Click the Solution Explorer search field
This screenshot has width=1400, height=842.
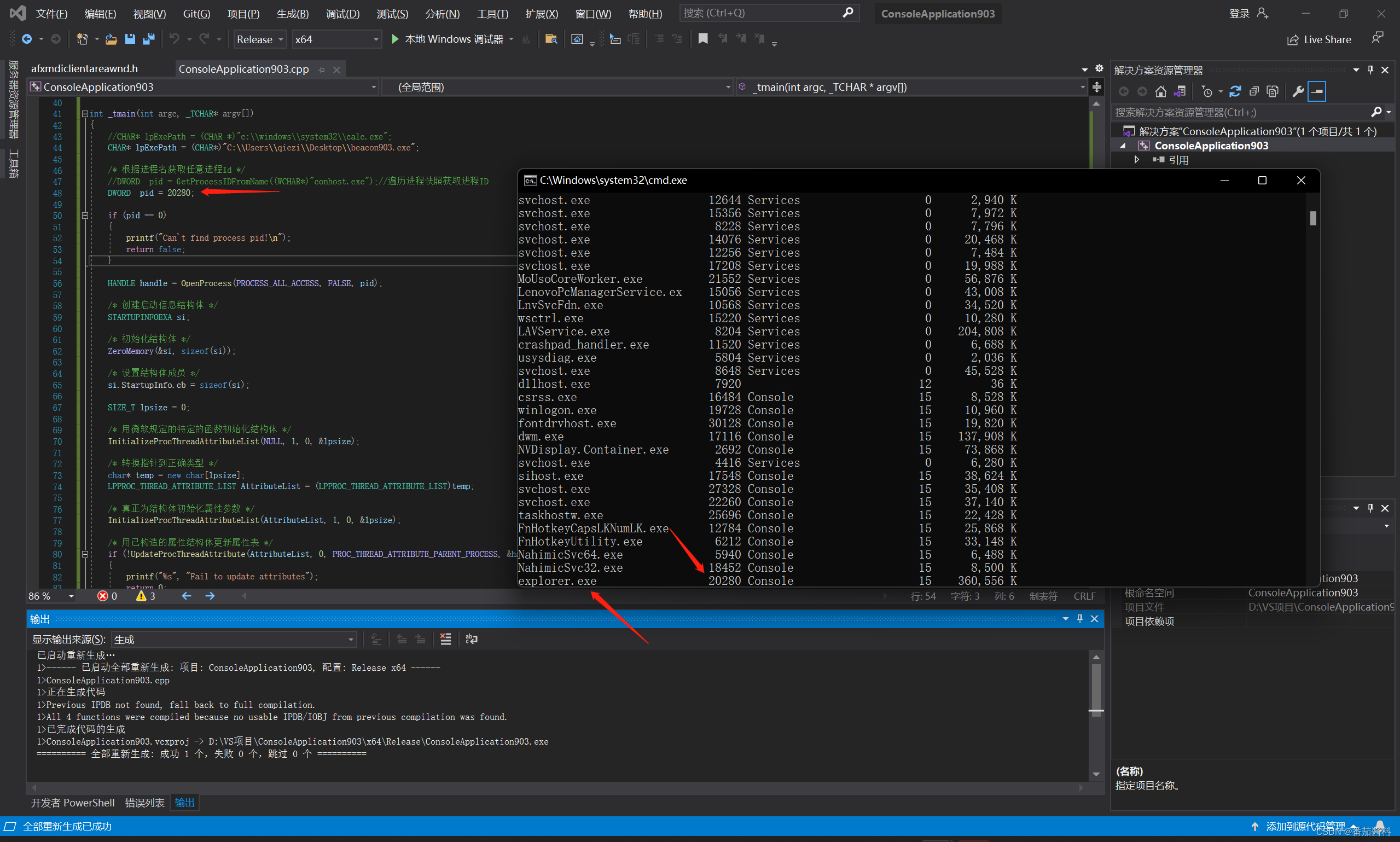click(1241, 112)
